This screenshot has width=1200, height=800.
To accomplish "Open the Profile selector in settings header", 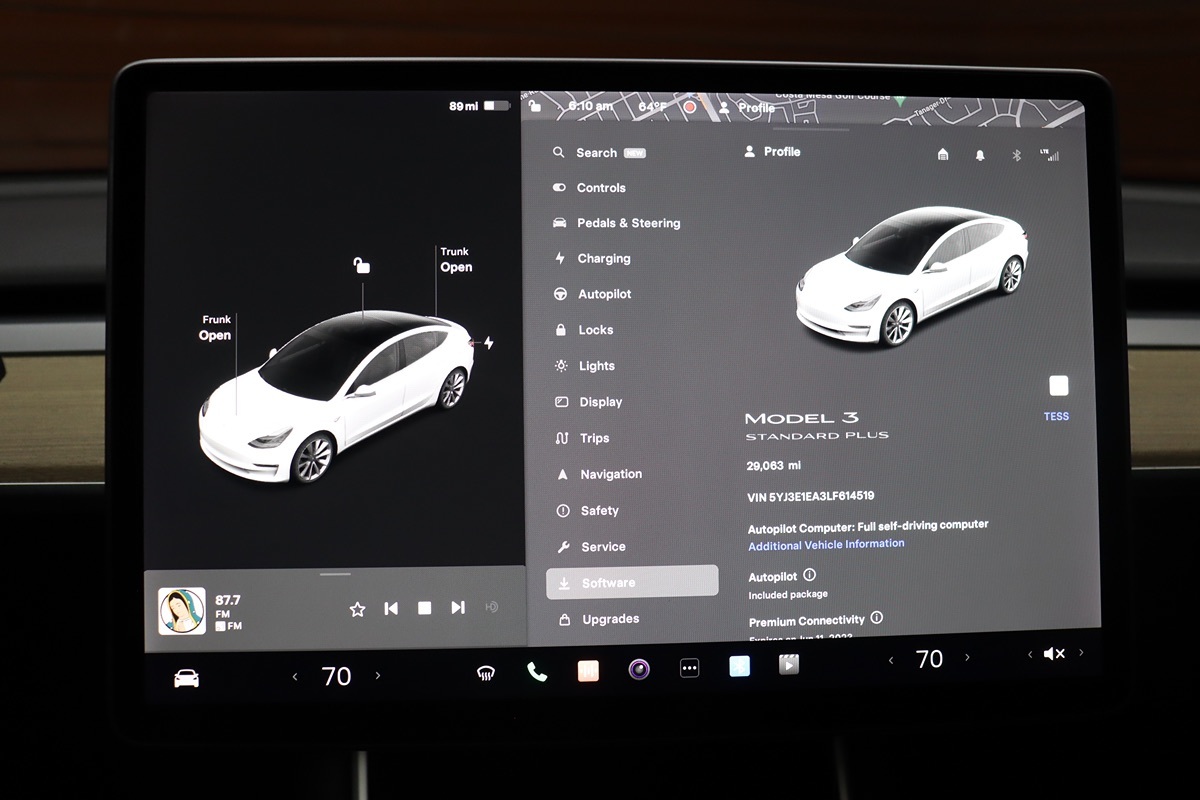I will coord(773,152).
